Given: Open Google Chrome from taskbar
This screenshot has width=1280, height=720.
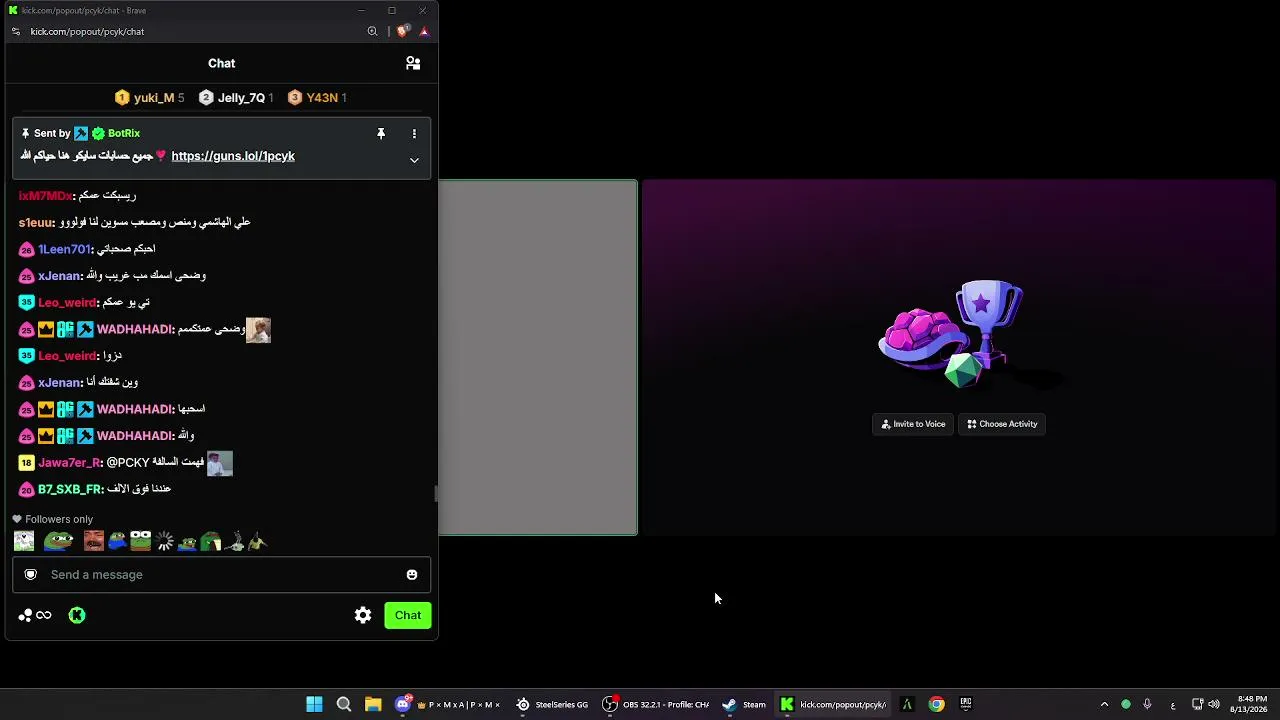Looking at the screenshot, I should pyautogui.click(x=936, y=704).
